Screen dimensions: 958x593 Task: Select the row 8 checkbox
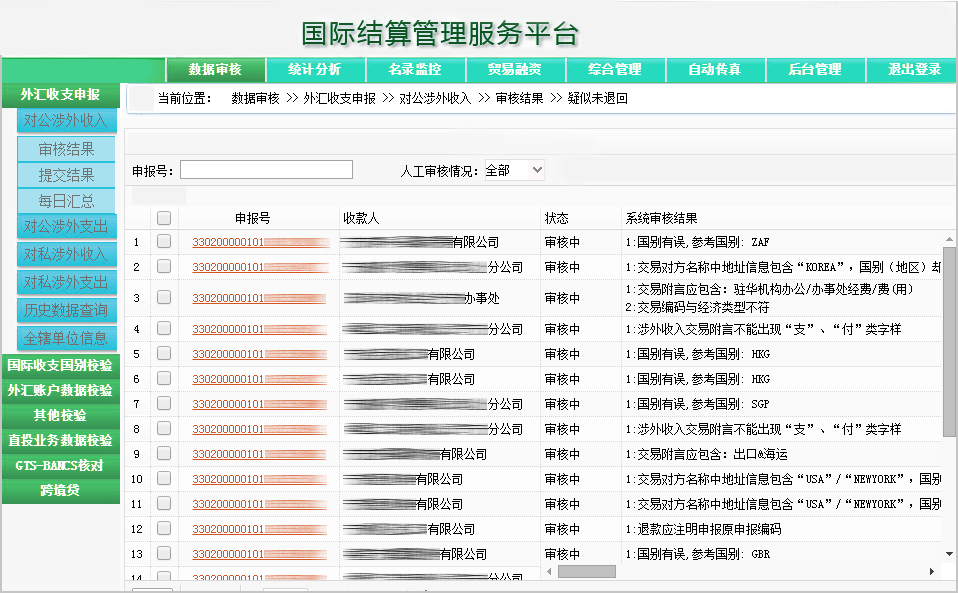(164, 429)
